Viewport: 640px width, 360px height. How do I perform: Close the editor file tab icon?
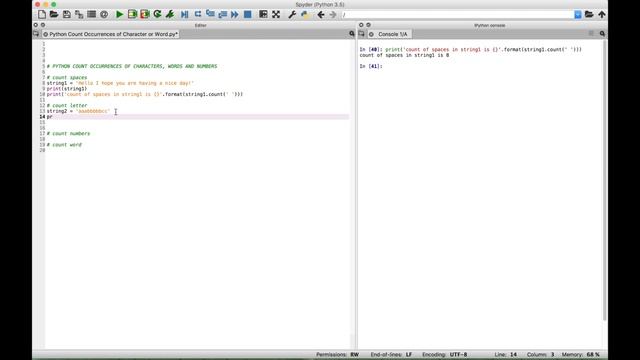[x=46, y=34]
